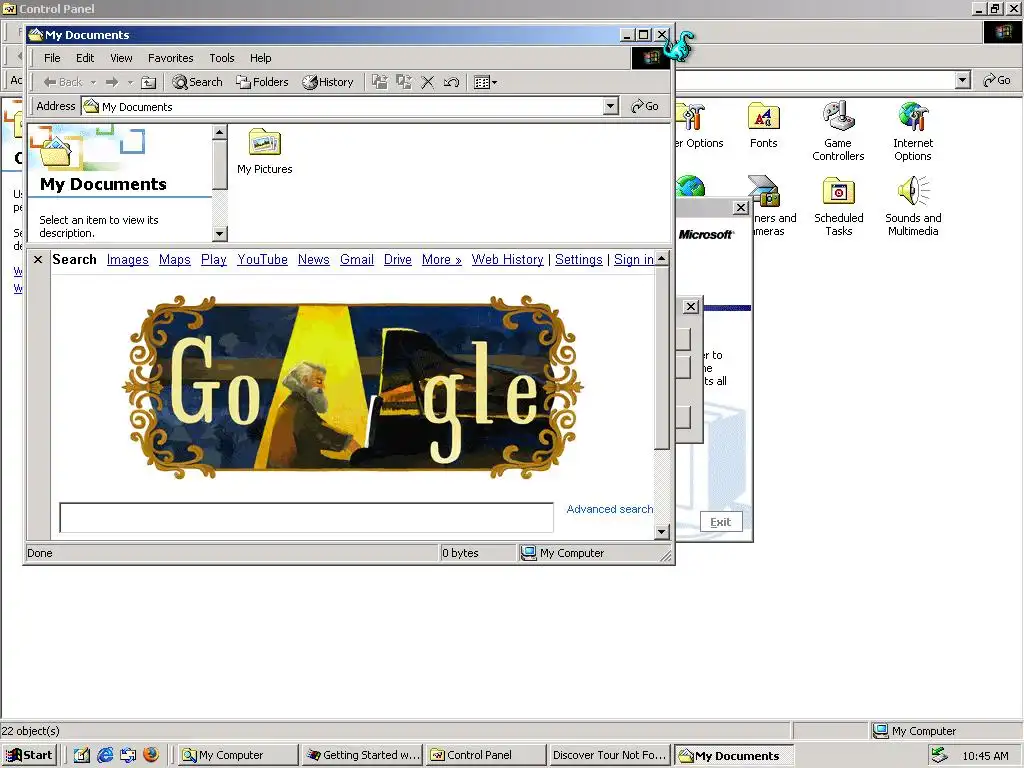Click the Google search input field

306,518
